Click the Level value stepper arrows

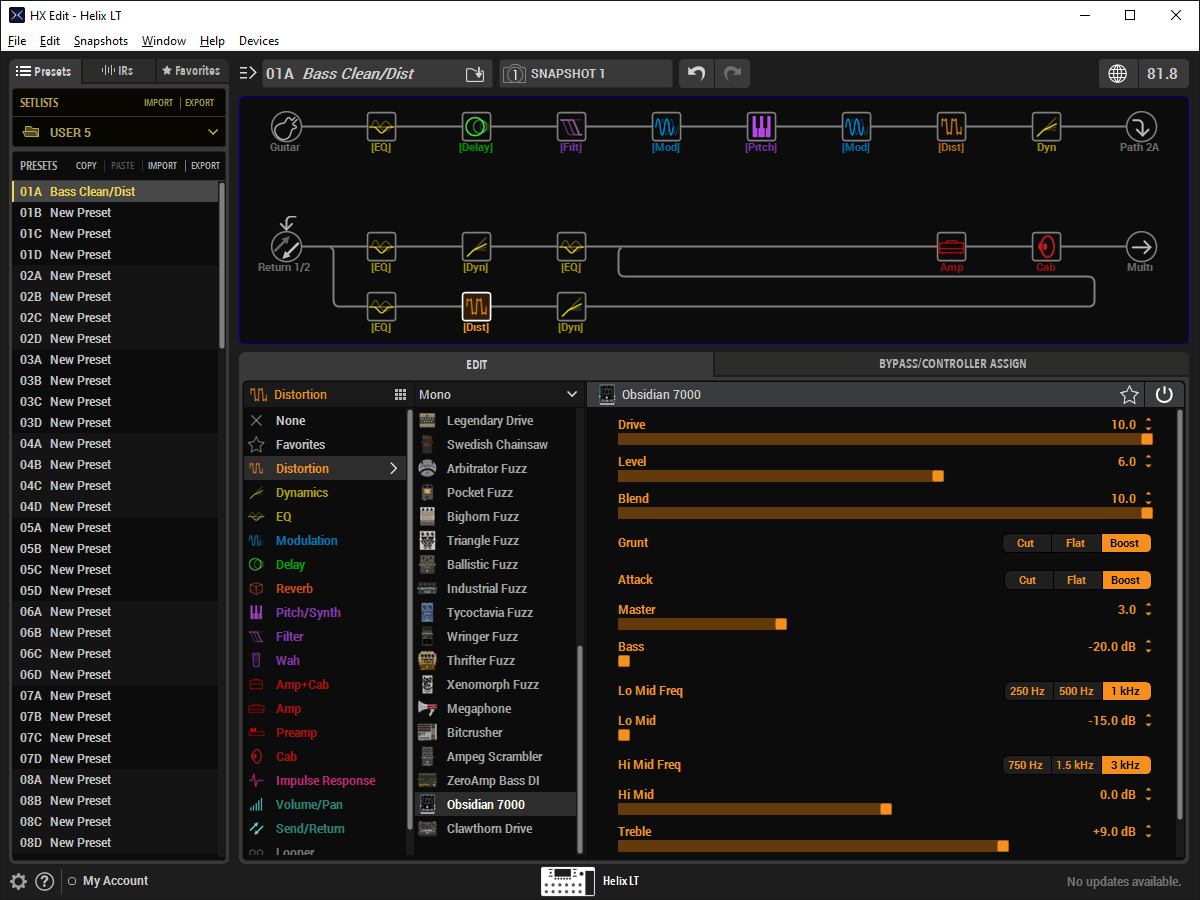point(1148,462)
